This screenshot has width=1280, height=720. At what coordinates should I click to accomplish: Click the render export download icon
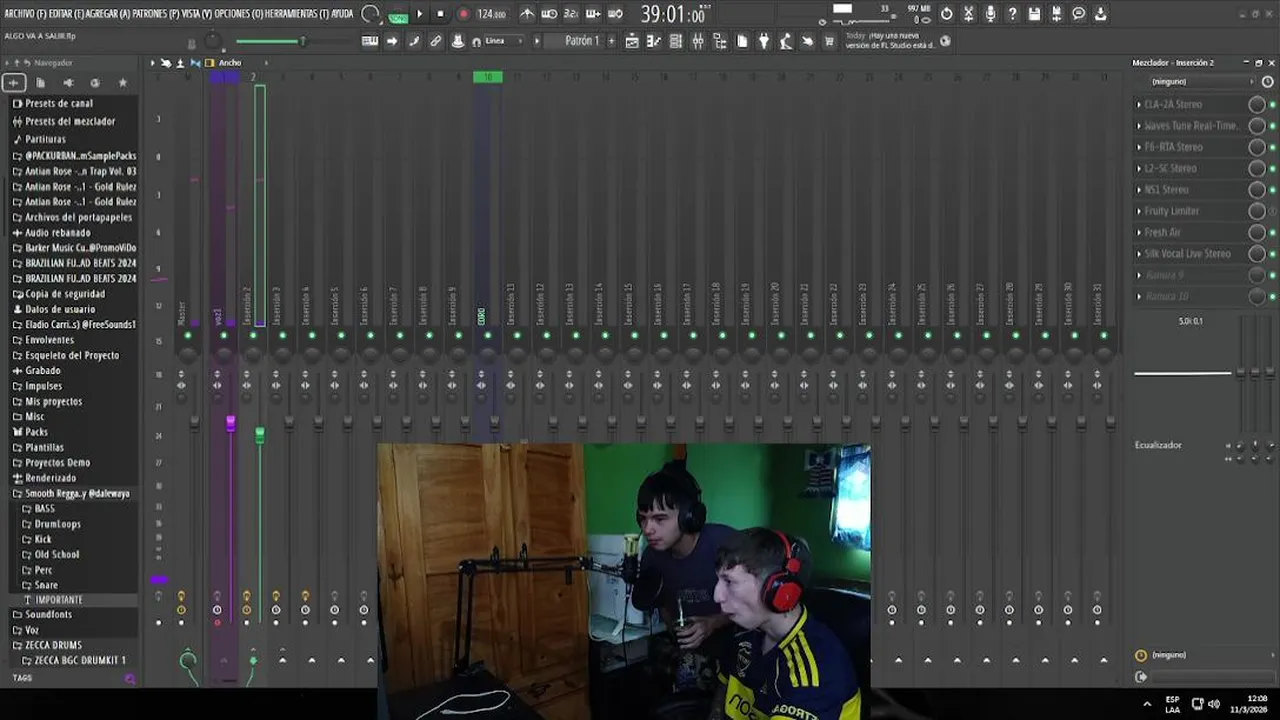1100,14
